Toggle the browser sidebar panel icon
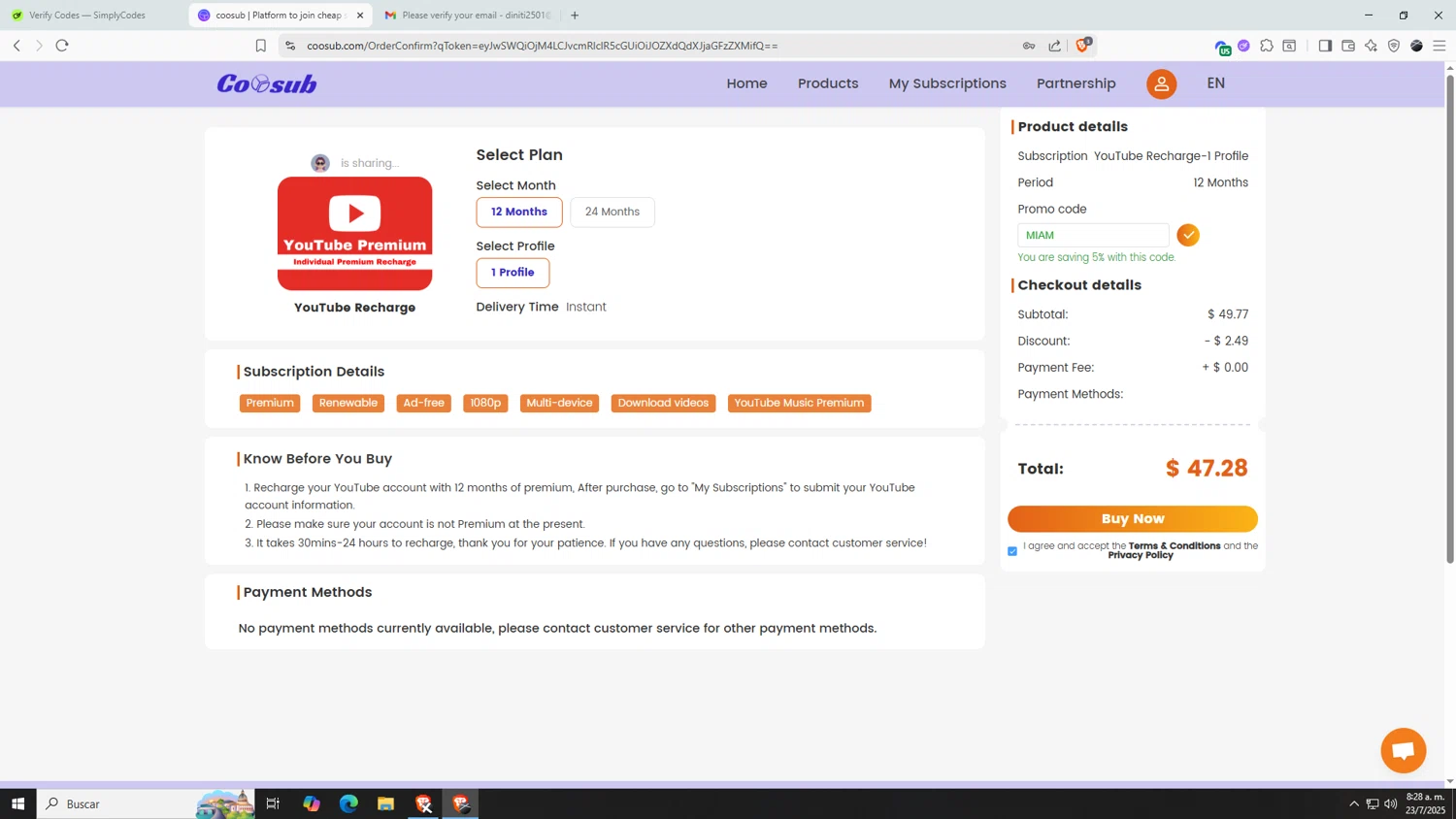 coord(1325,46)
